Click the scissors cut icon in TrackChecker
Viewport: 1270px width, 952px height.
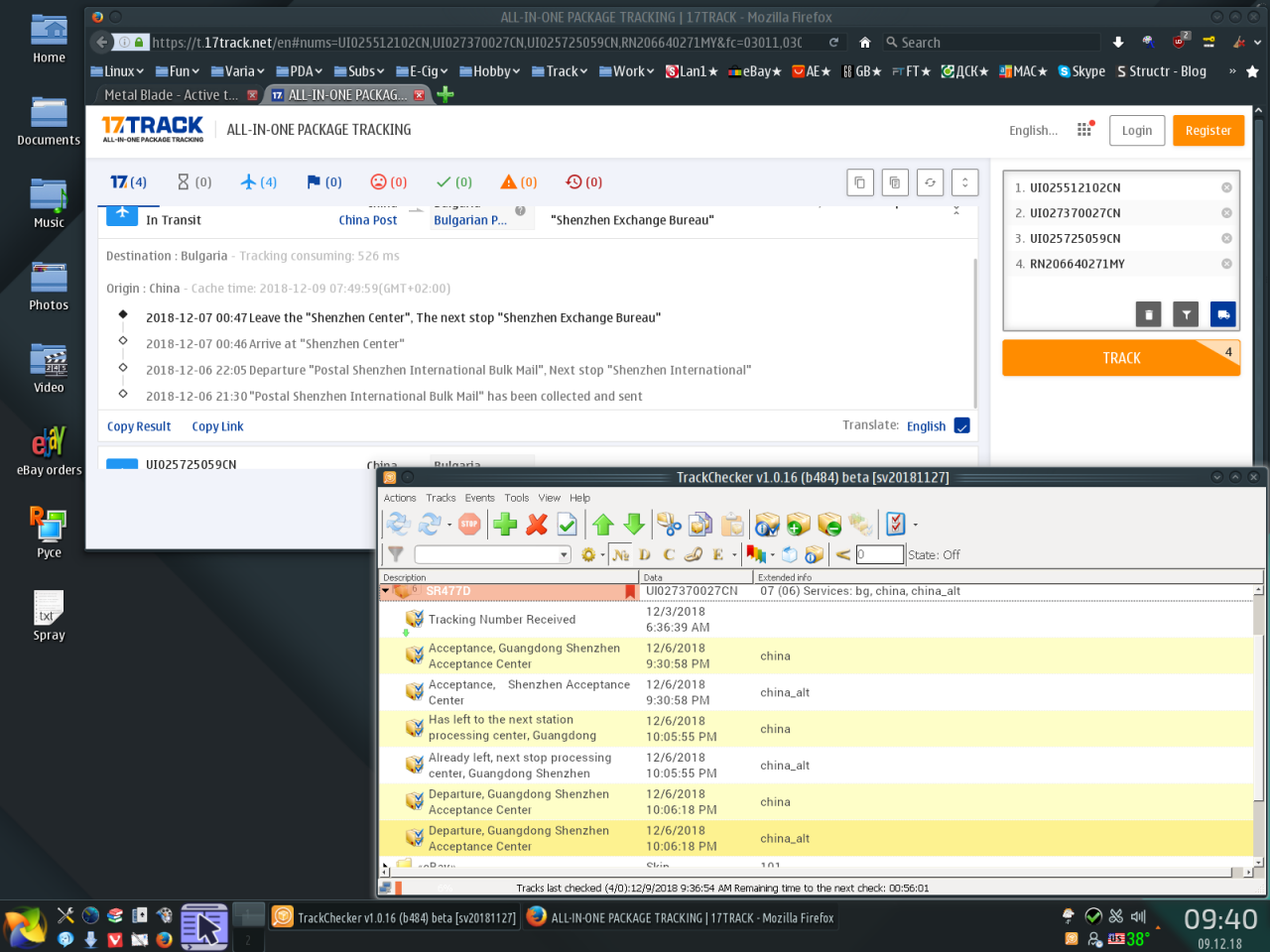click(670, 524)
